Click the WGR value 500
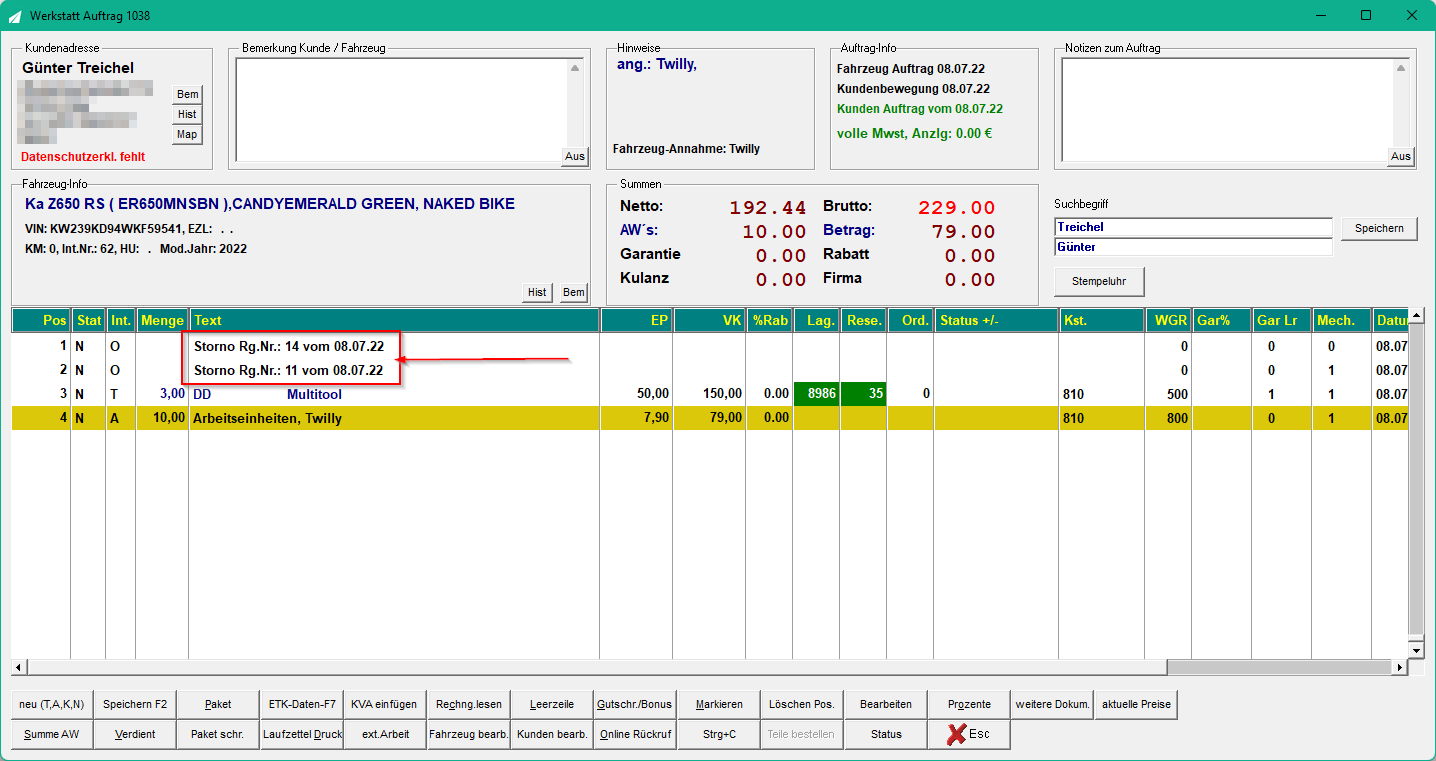Screen dimensions: 1436x761 click(x=1177, y=394)
